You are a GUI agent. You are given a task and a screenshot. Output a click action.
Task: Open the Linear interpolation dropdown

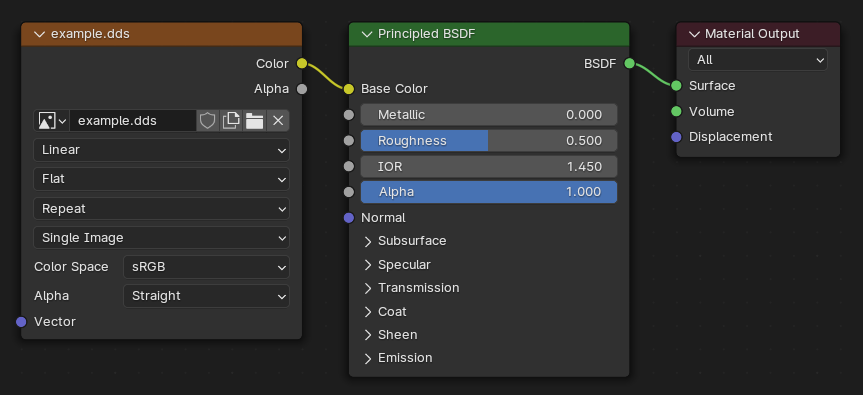[161, 150]
